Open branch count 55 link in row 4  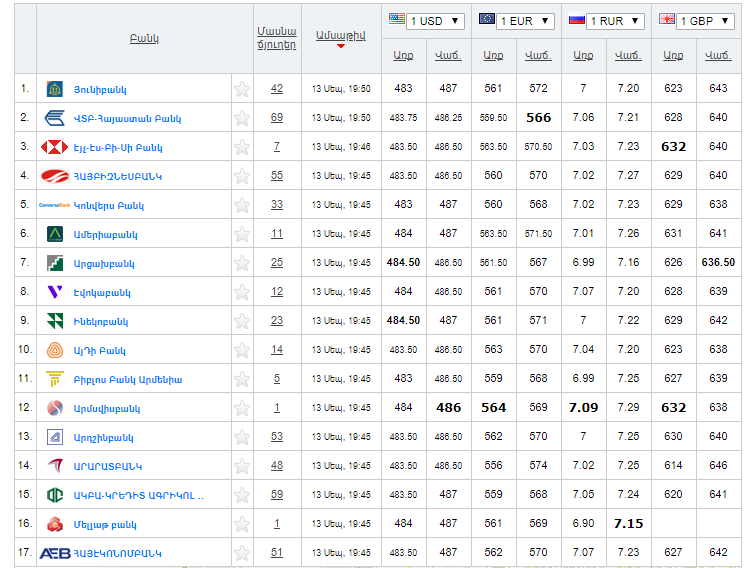[x=277, y=176]
